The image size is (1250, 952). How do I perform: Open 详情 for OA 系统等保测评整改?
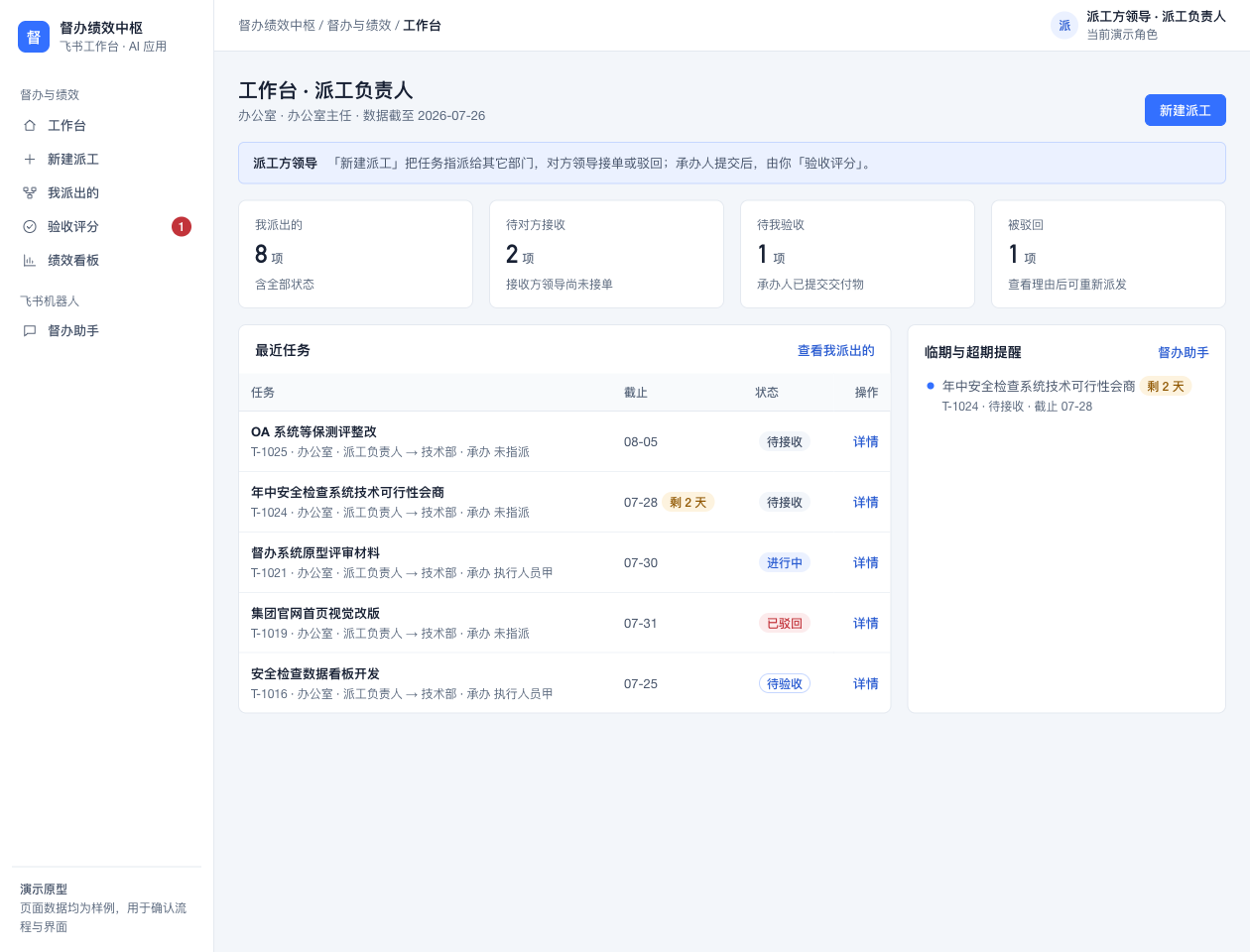pyautogui.click(x=866, y=442)
